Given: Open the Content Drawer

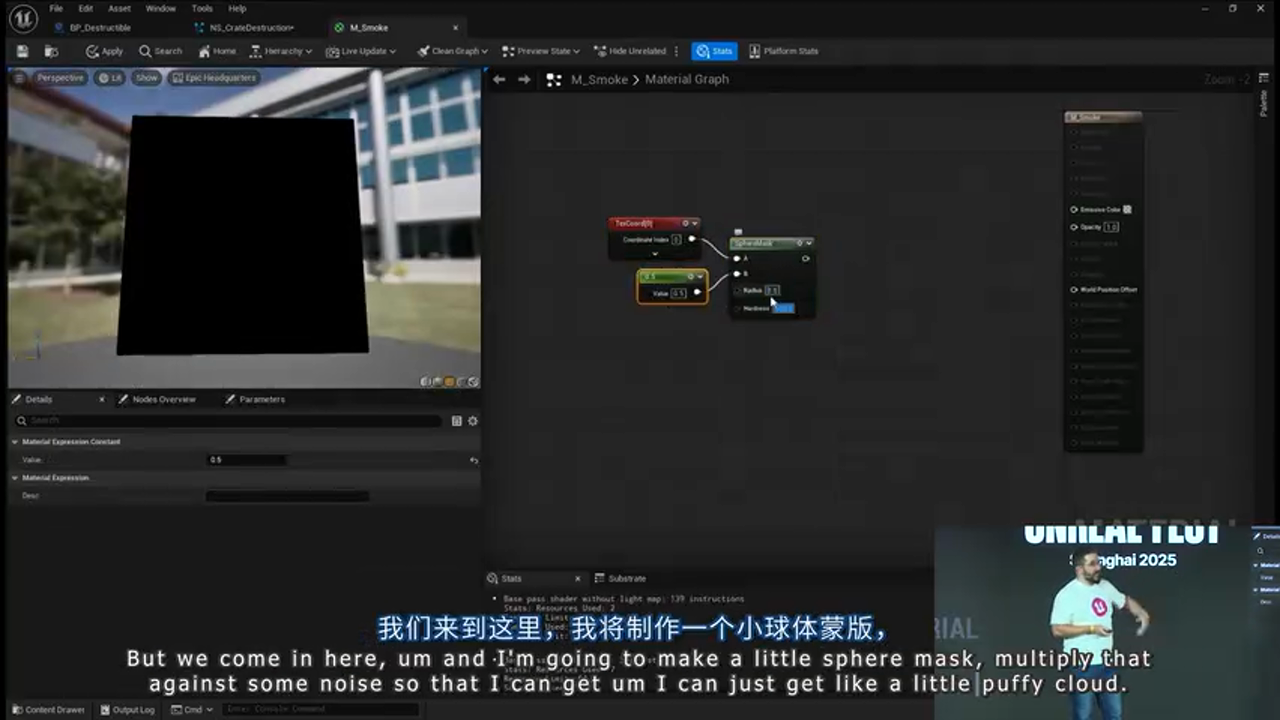Looking at the screenshot, I should (48, 709).
